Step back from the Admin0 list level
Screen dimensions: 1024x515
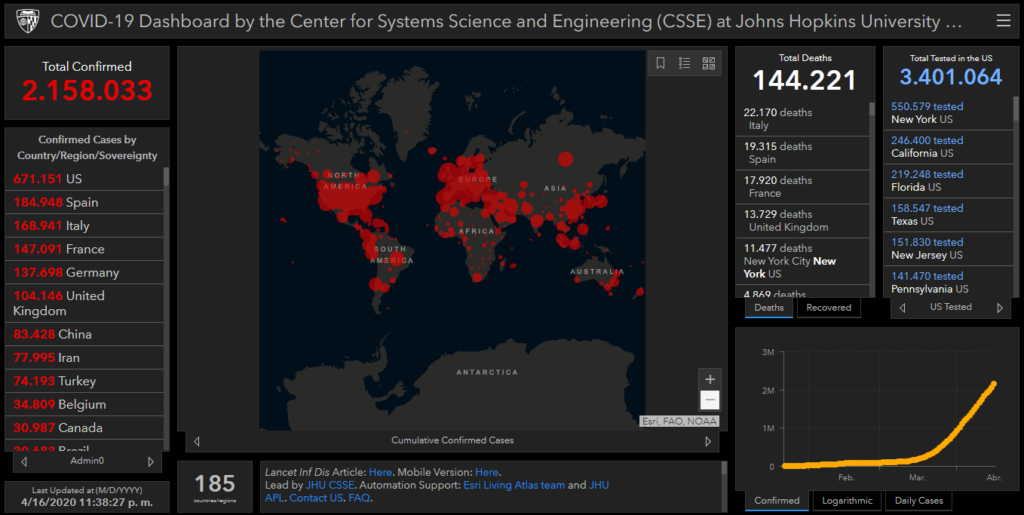(x=24, y=462)
